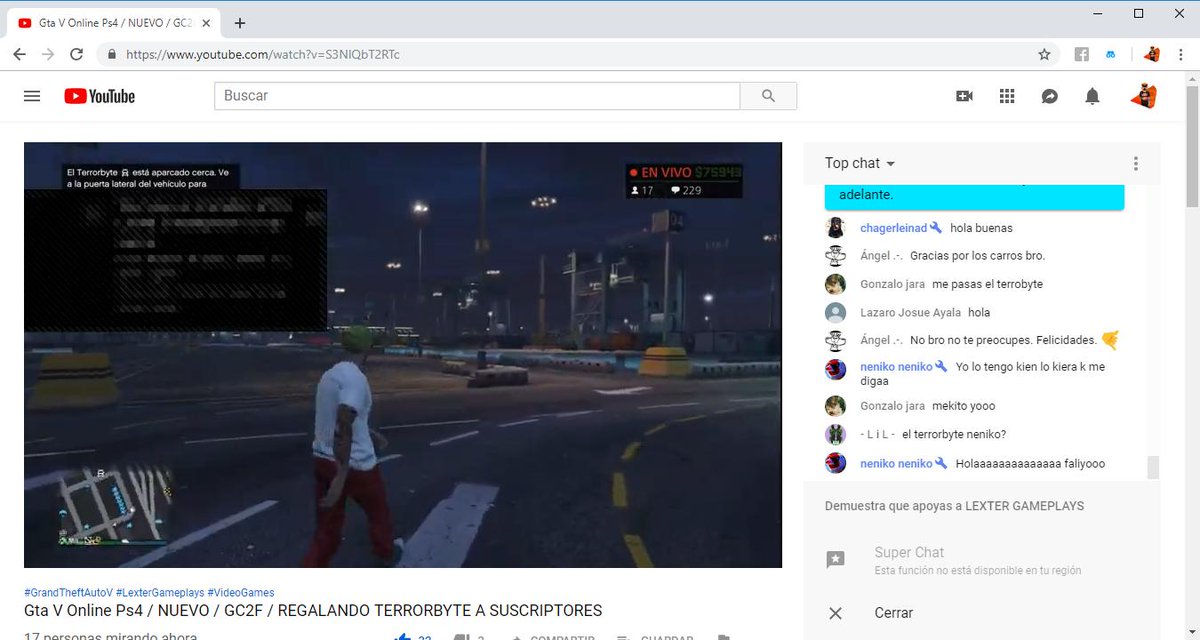Open the messages share bubble icon
The width and height of the screenshot is (1200, 640).
coord(1050,96)
